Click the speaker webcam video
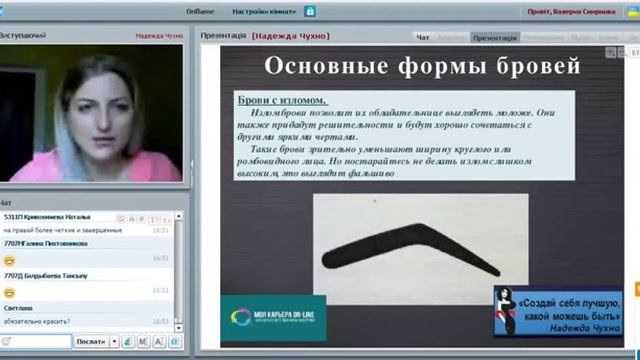This screenshot has width=640, height=360. (x=91, y=113)
